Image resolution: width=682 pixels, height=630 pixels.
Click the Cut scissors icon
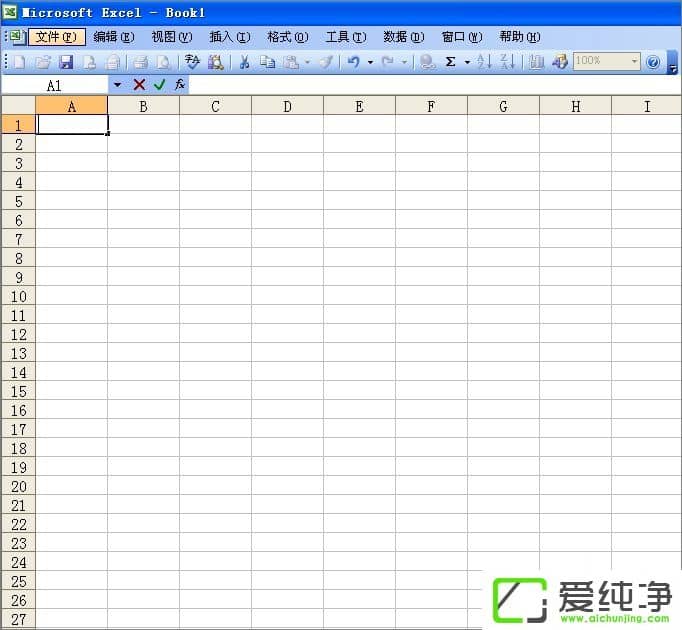(244, 62)
